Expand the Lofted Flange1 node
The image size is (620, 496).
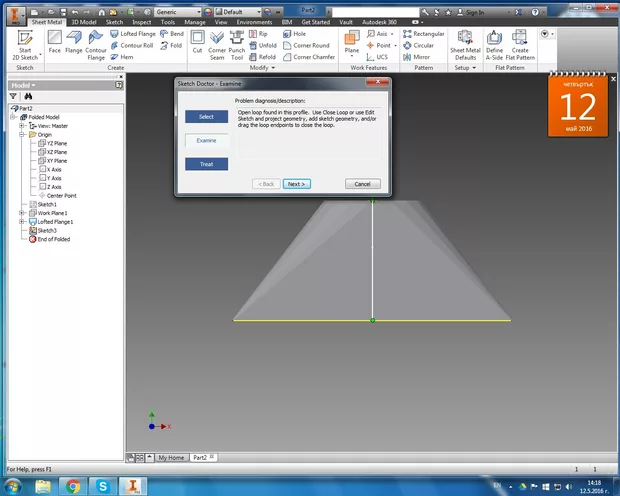tap(22, 221)
